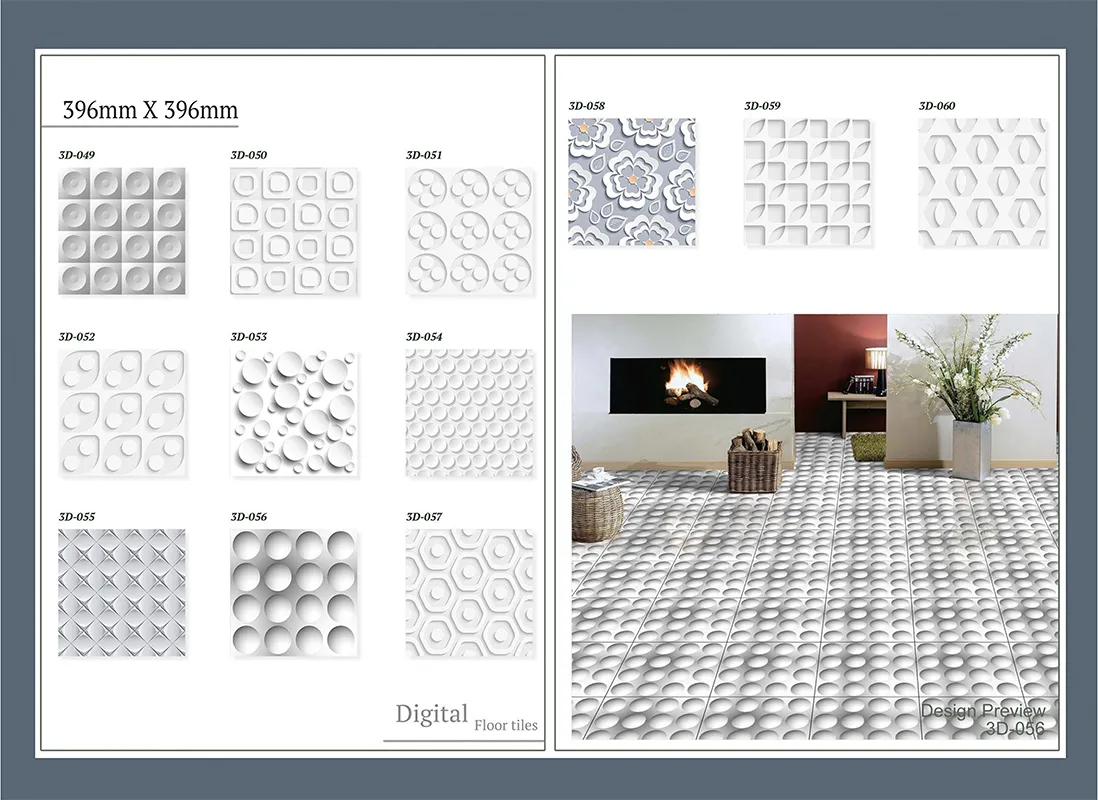Click the Design Preview 3D-056 caption
This screenshot has height=800, width=1098.
[x=983, y=719]
